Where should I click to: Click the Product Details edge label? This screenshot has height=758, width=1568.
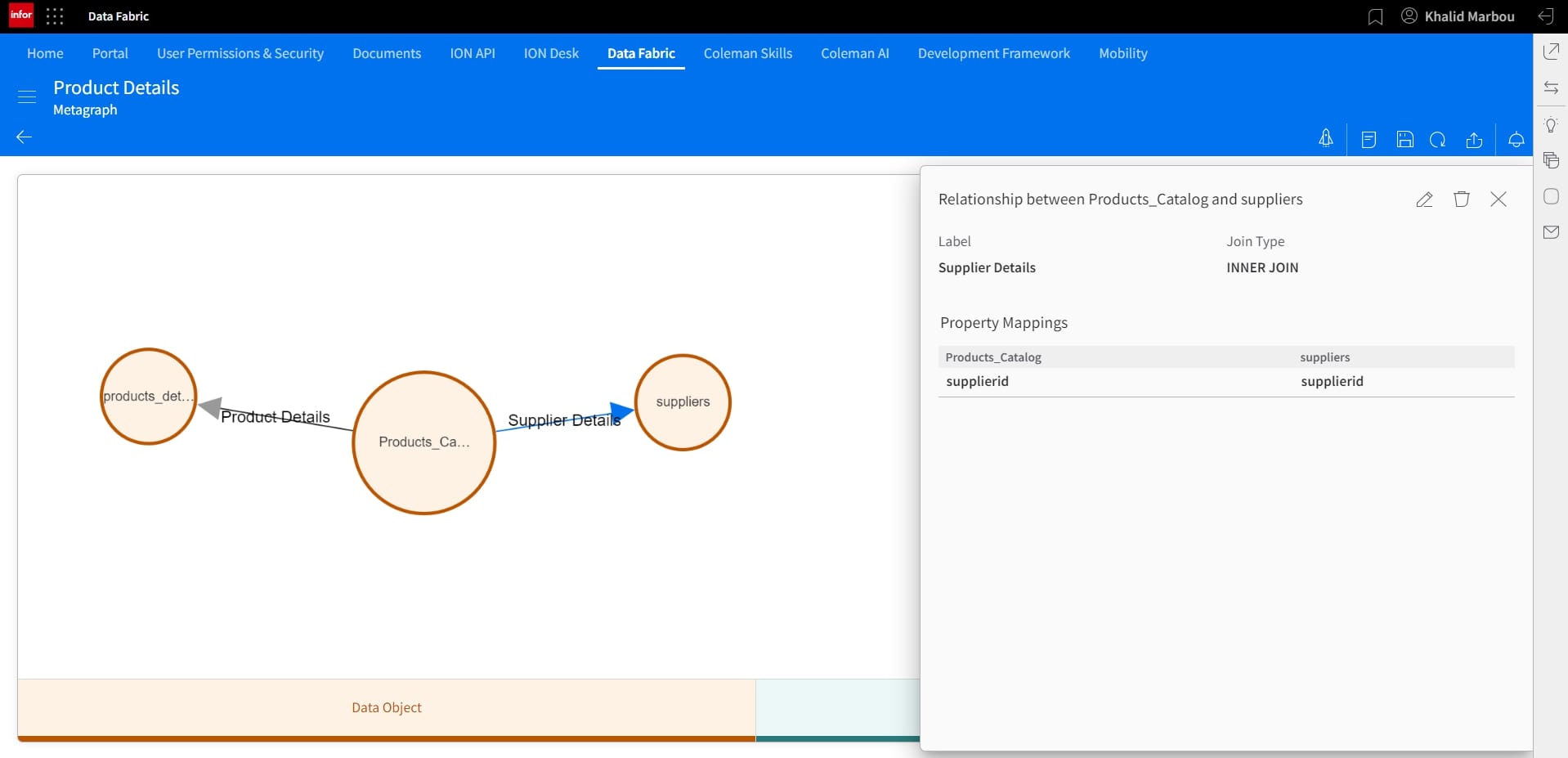tap(276, 417)
